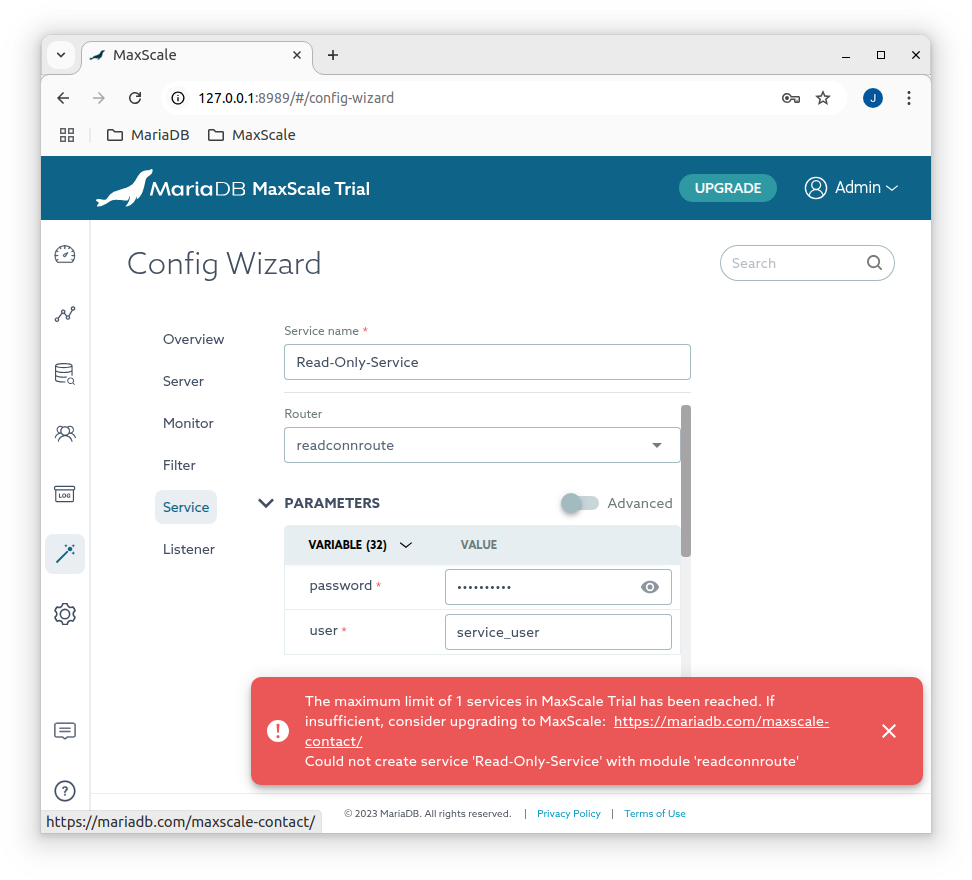Click the VALUE column header
The height and width of the screenshot is (880, 972).
pyautogui.click(x=479, y=545)
